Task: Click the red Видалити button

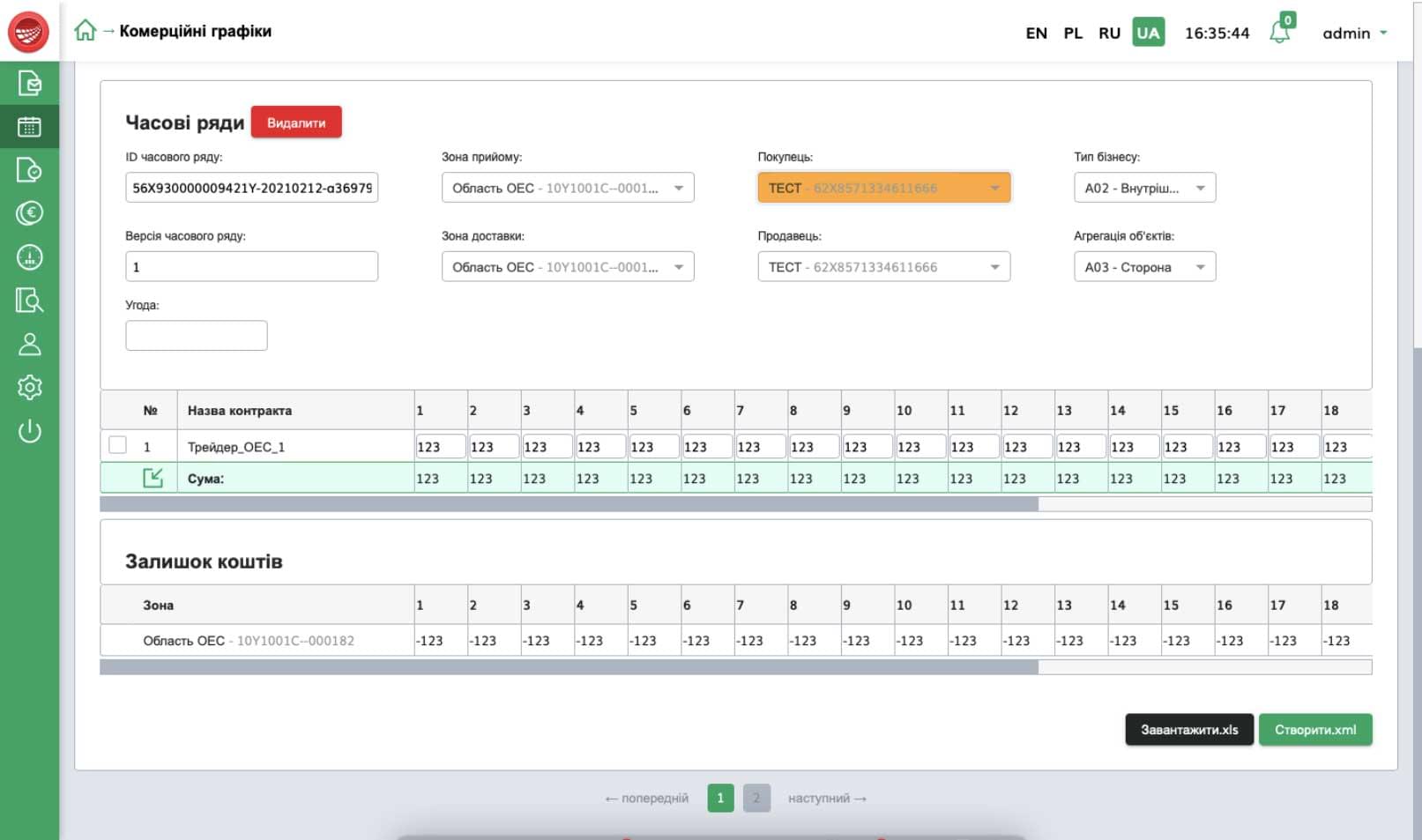Action: click(296, 123)
